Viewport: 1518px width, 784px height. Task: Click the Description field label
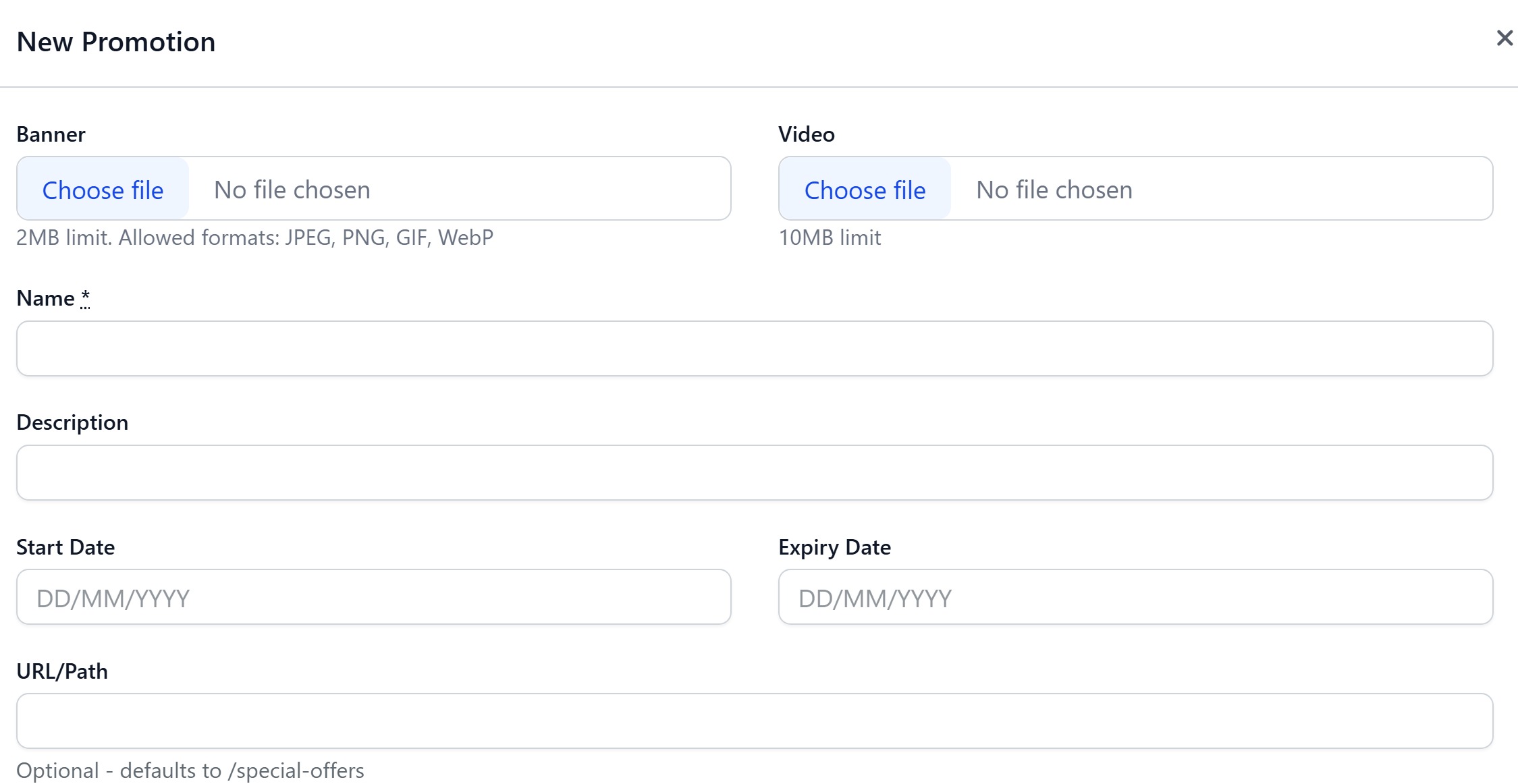pos(72,422)
